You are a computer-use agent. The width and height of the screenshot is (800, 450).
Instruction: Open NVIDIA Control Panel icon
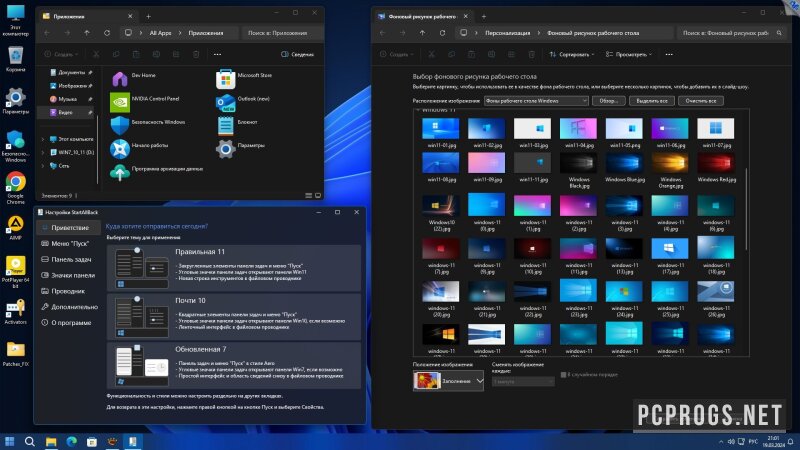click(x=120, y=102)
